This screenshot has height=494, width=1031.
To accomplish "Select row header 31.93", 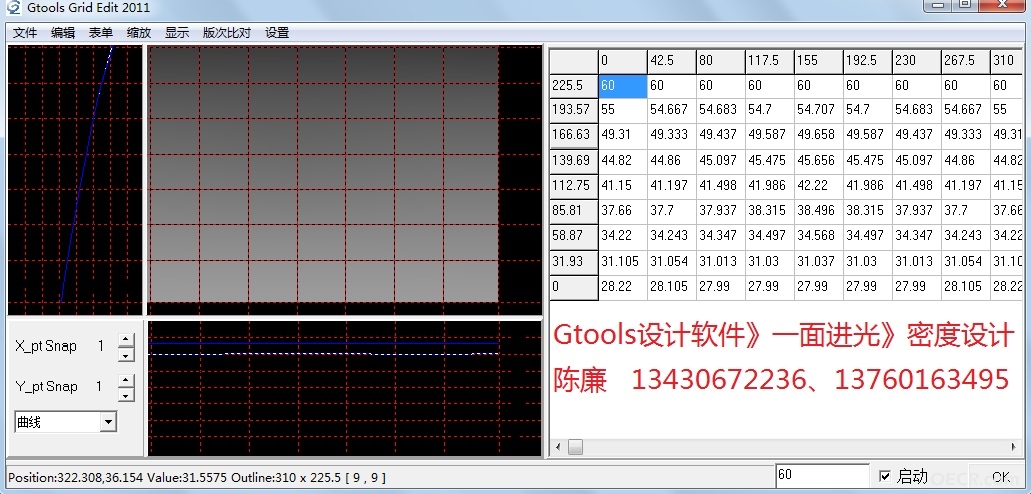I will (574, 262).
